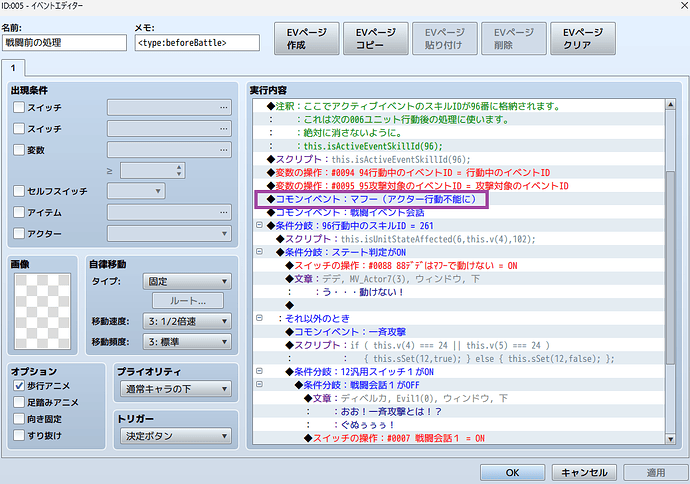690x484 pixels.
Task: Check the すり抜け option
Action: [x=19, y=436]
